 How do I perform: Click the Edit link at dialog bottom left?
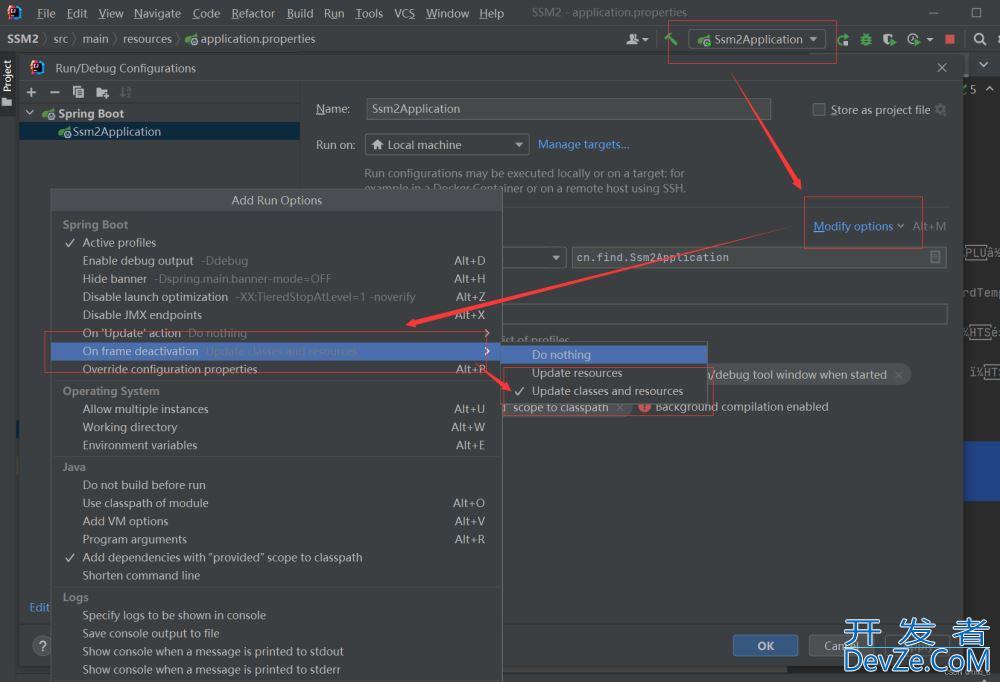39,607
